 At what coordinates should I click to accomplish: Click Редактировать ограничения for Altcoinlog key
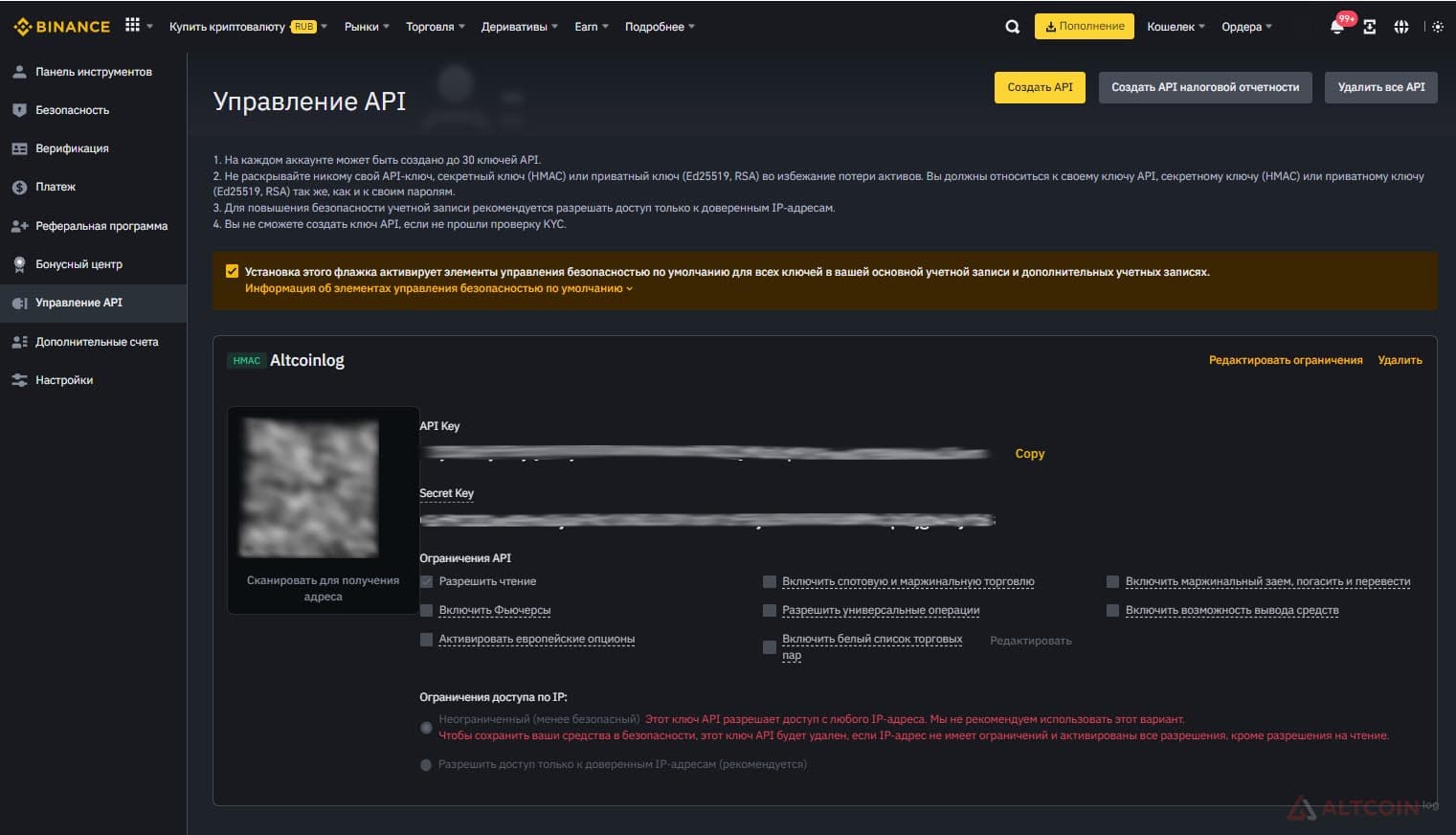coord(1286,360)
